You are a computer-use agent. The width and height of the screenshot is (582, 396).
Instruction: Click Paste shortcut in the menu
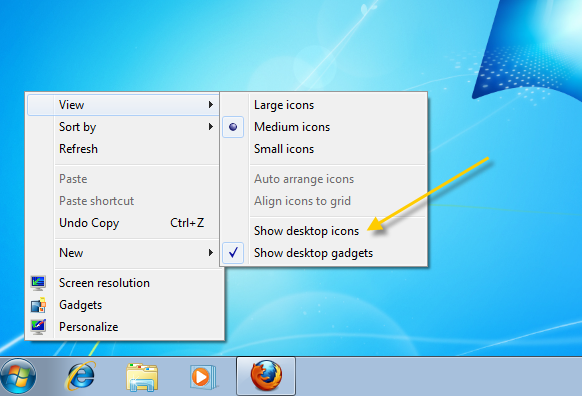point(123,201)
